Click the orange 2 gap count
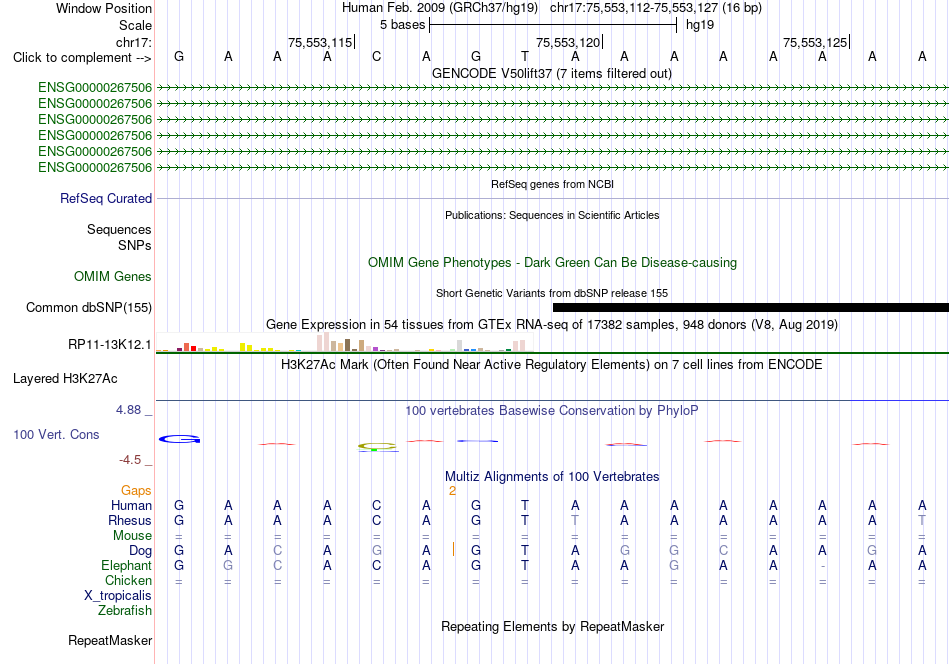Screen dimensions: 950x664 pos(452,491)
